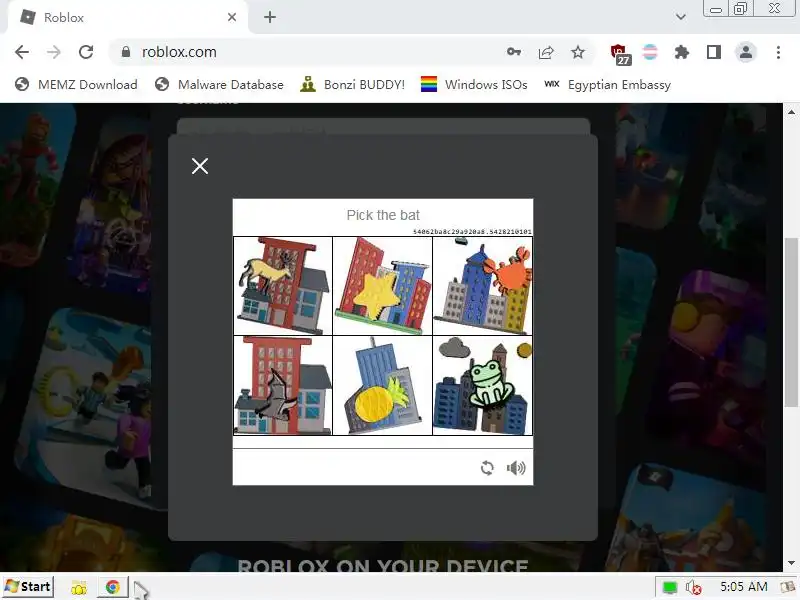The image size is (800, 600).
Task: Open Chrome from the taskbar
Action: (113, 587)
